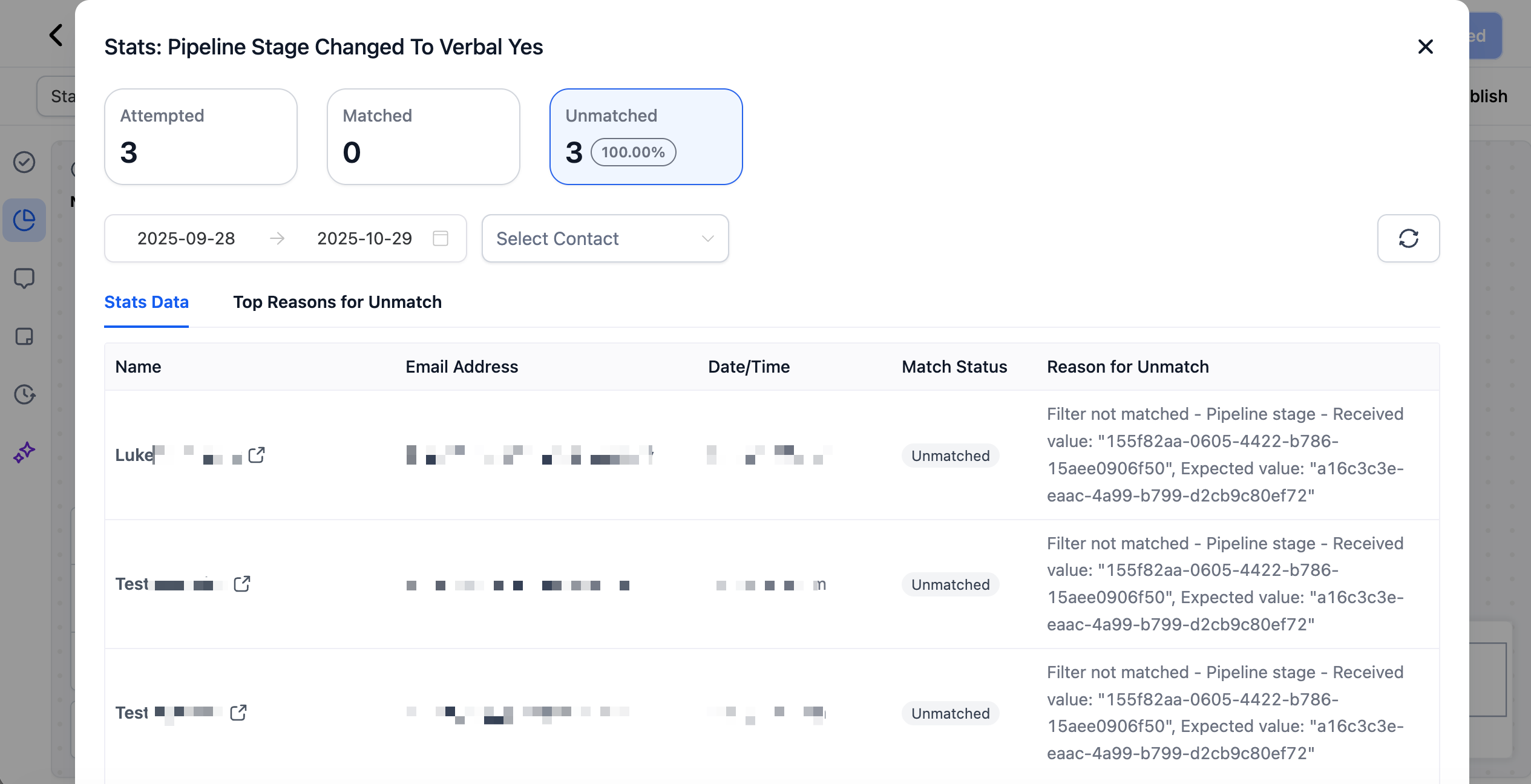The width and height of the screenshot is (1531, 784).
Task: Switch to Top Reasons for Unmatch tab
Action: point(337,302)
